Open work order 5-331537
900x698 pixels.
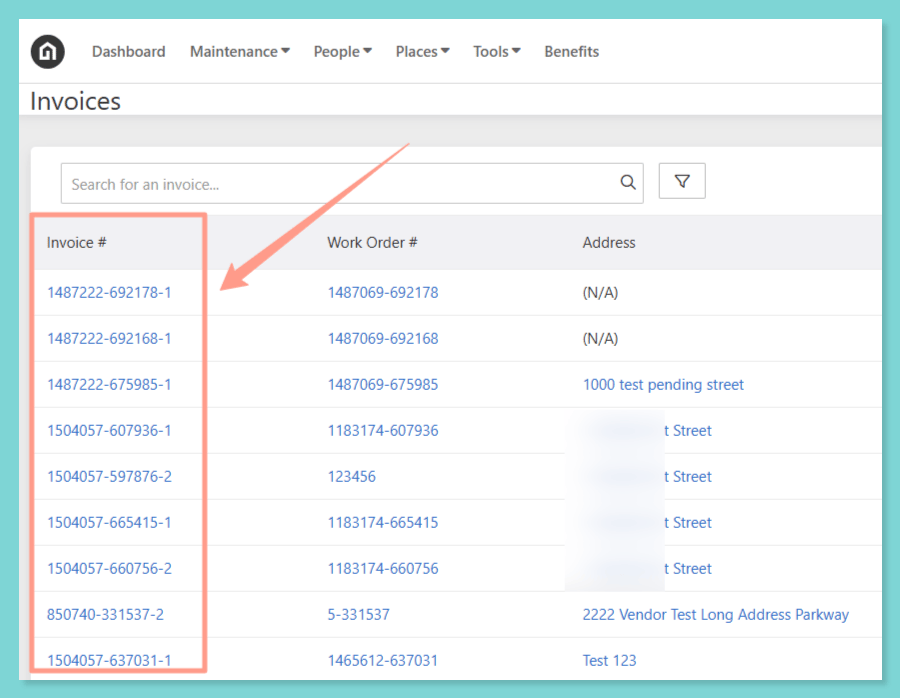pyautogui.click(x=358, y=615)
